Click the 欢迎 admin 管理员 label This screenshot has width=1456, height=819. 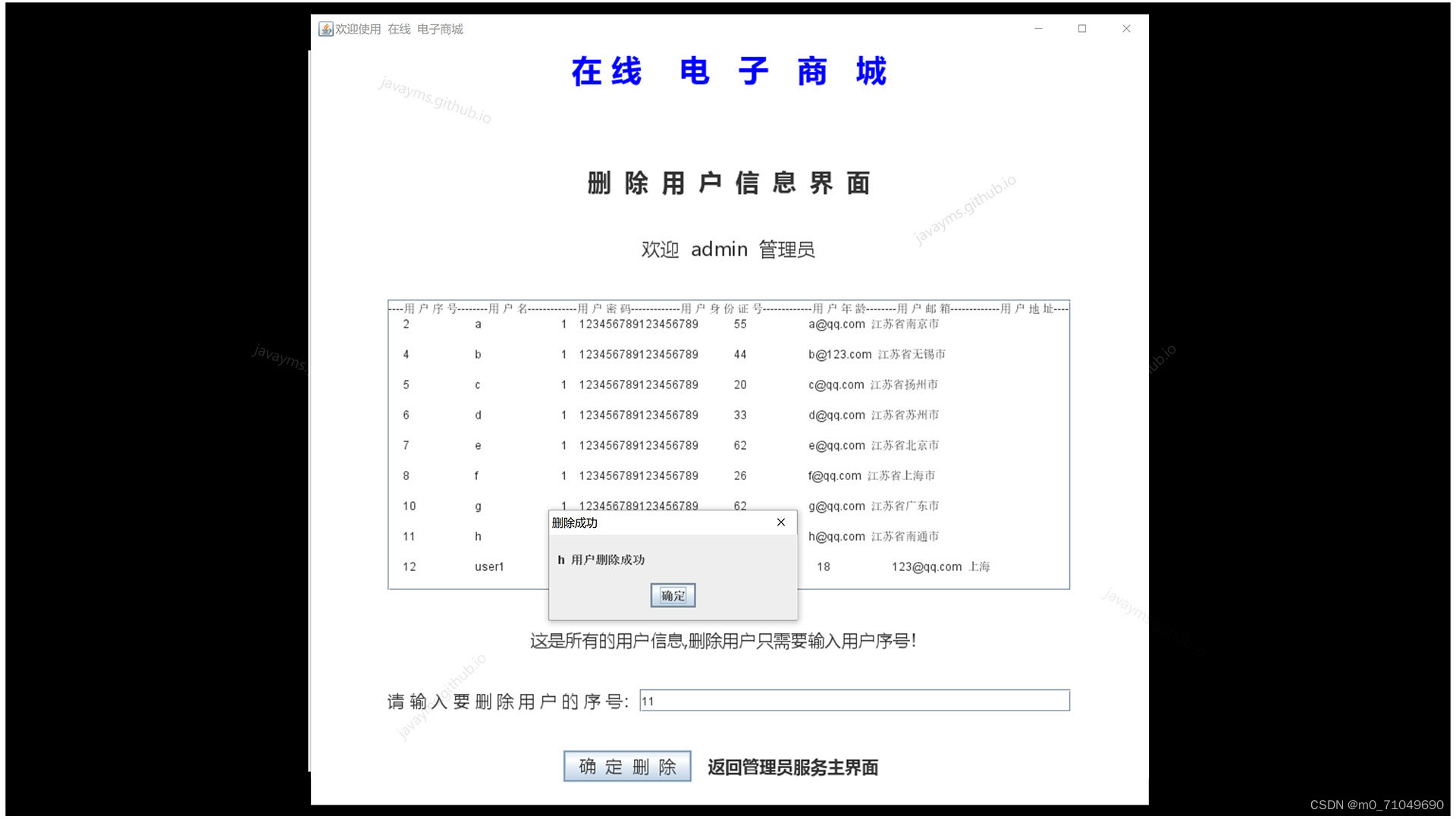coord(728,249)
